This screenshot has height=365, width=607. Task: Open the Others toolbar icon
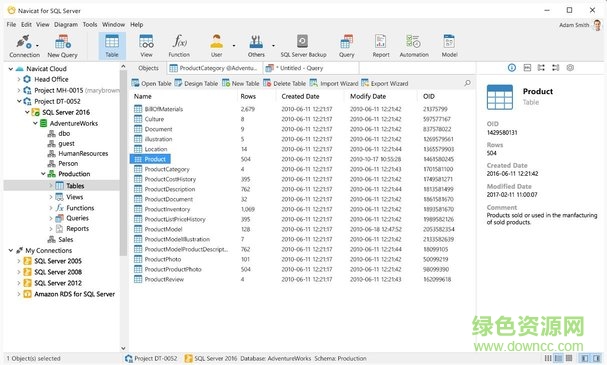(256, 46)
